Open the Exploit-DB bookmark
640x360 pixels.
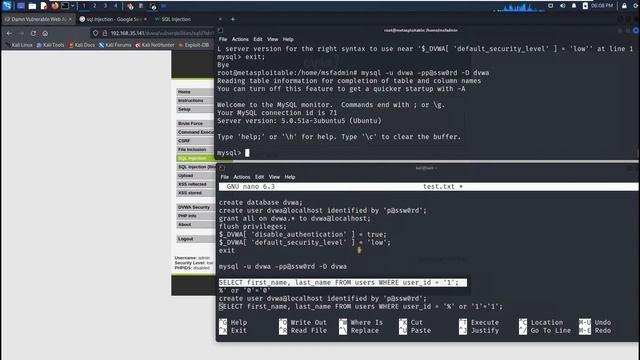click(194, 45)
